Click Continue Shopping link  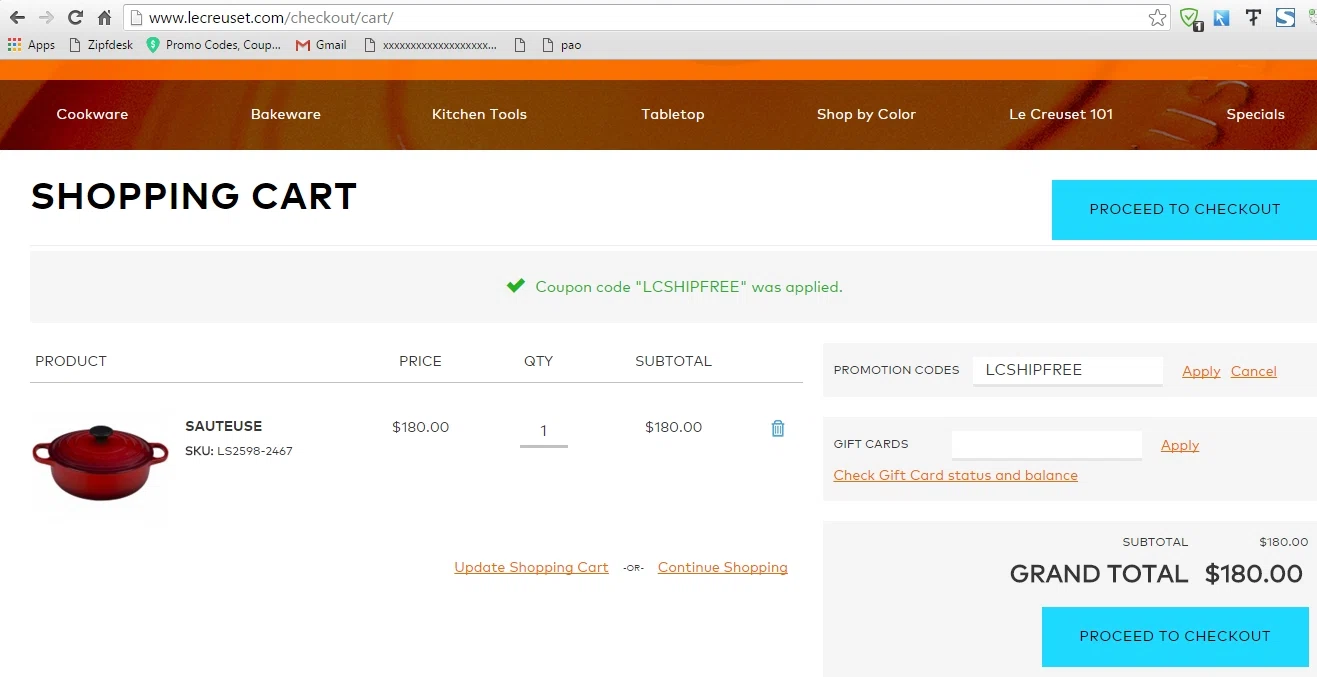pos(723,567)
